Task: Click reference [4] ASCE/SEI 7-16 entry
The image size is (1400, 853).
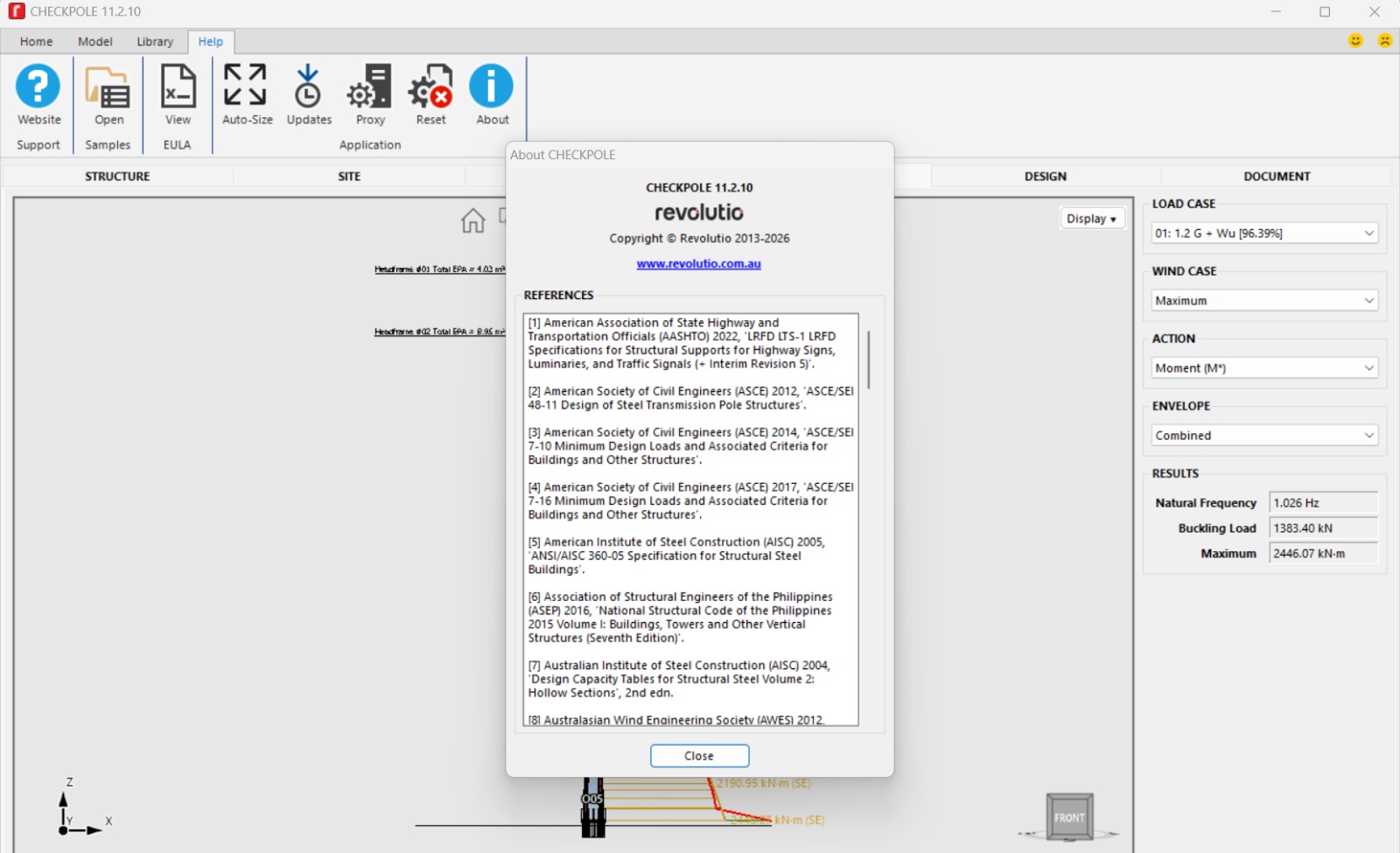Action: [690, 500]
